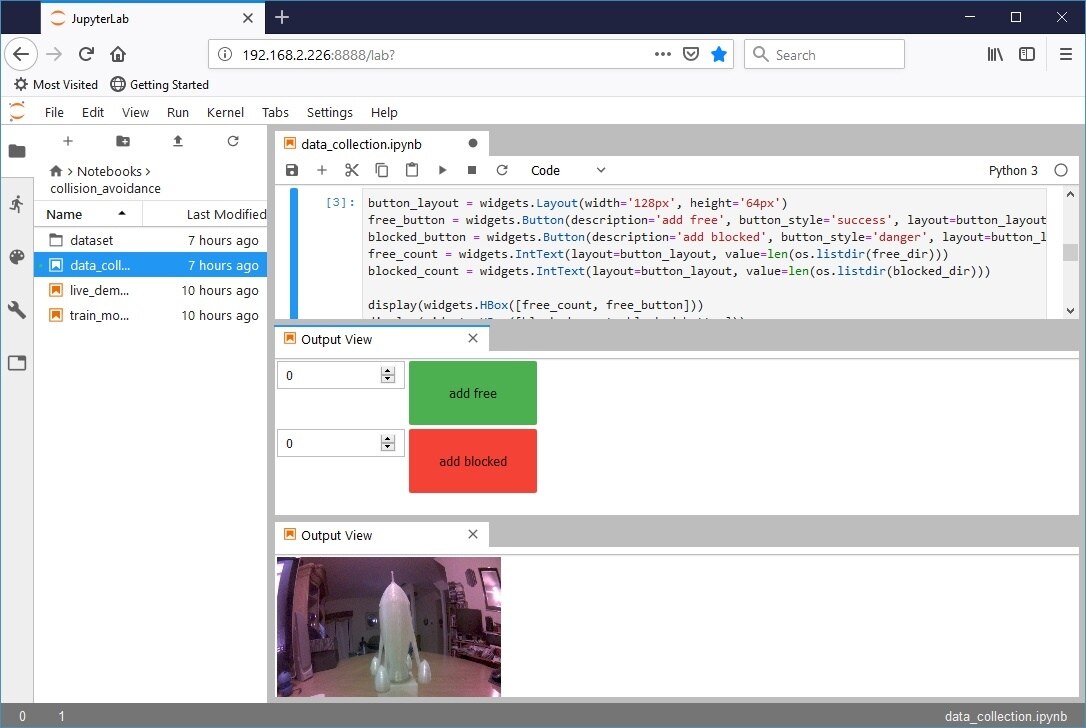
Task: Interrupt the kernel with stop icon
Action: (x=472, y=171)
